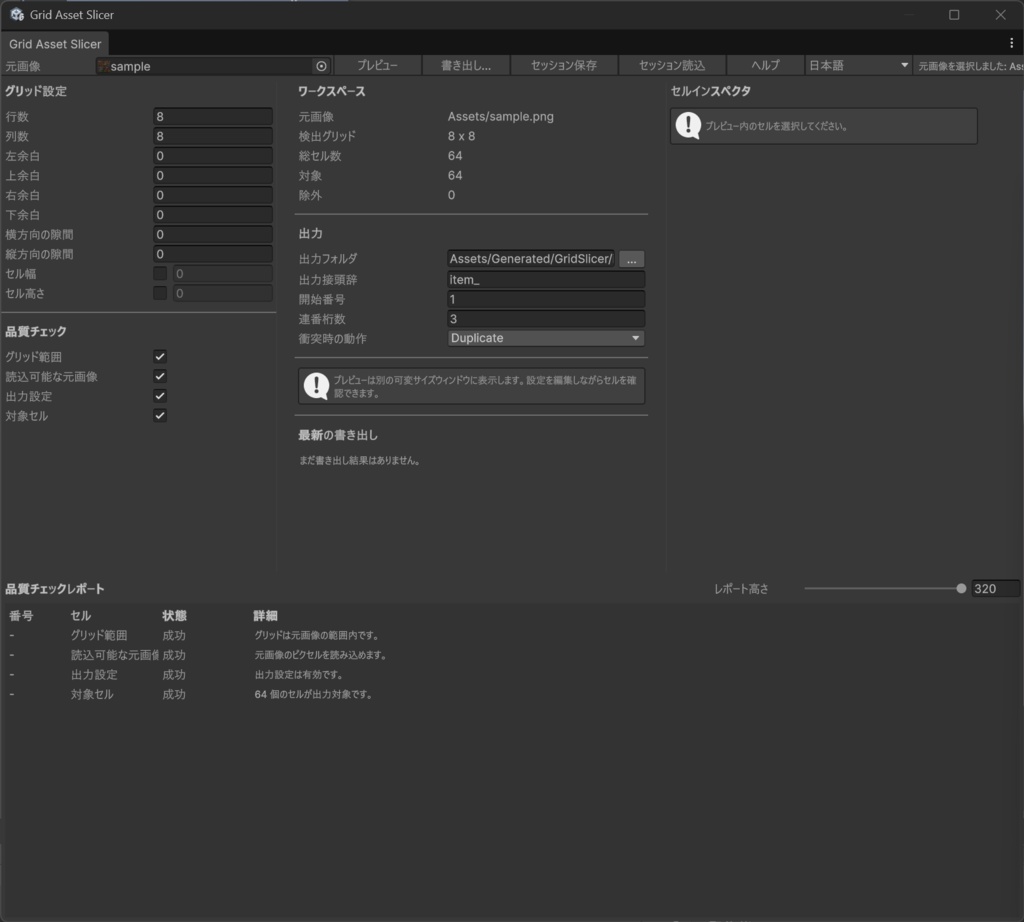The width and height of the screenshot is (1024, 922).
Task: Enable the セル幅 override checkbox
Action: 159,273
